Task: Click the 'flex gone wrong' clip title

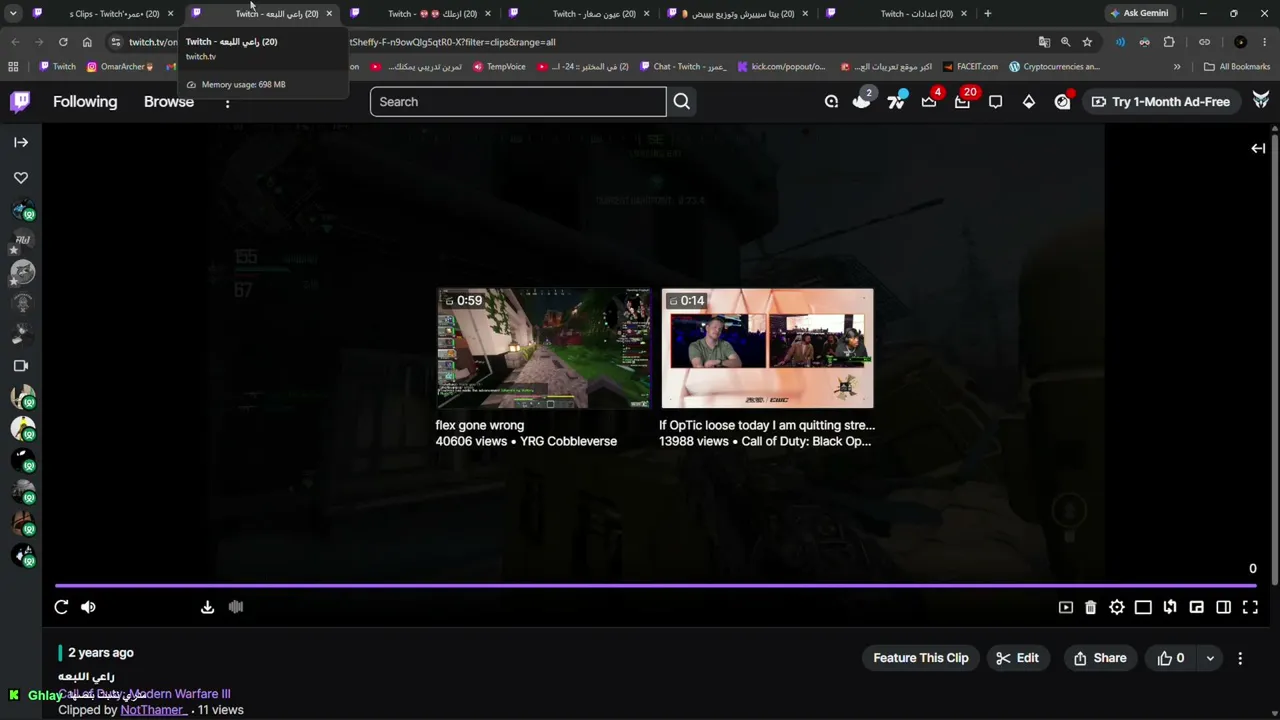Action: [480, 425]
